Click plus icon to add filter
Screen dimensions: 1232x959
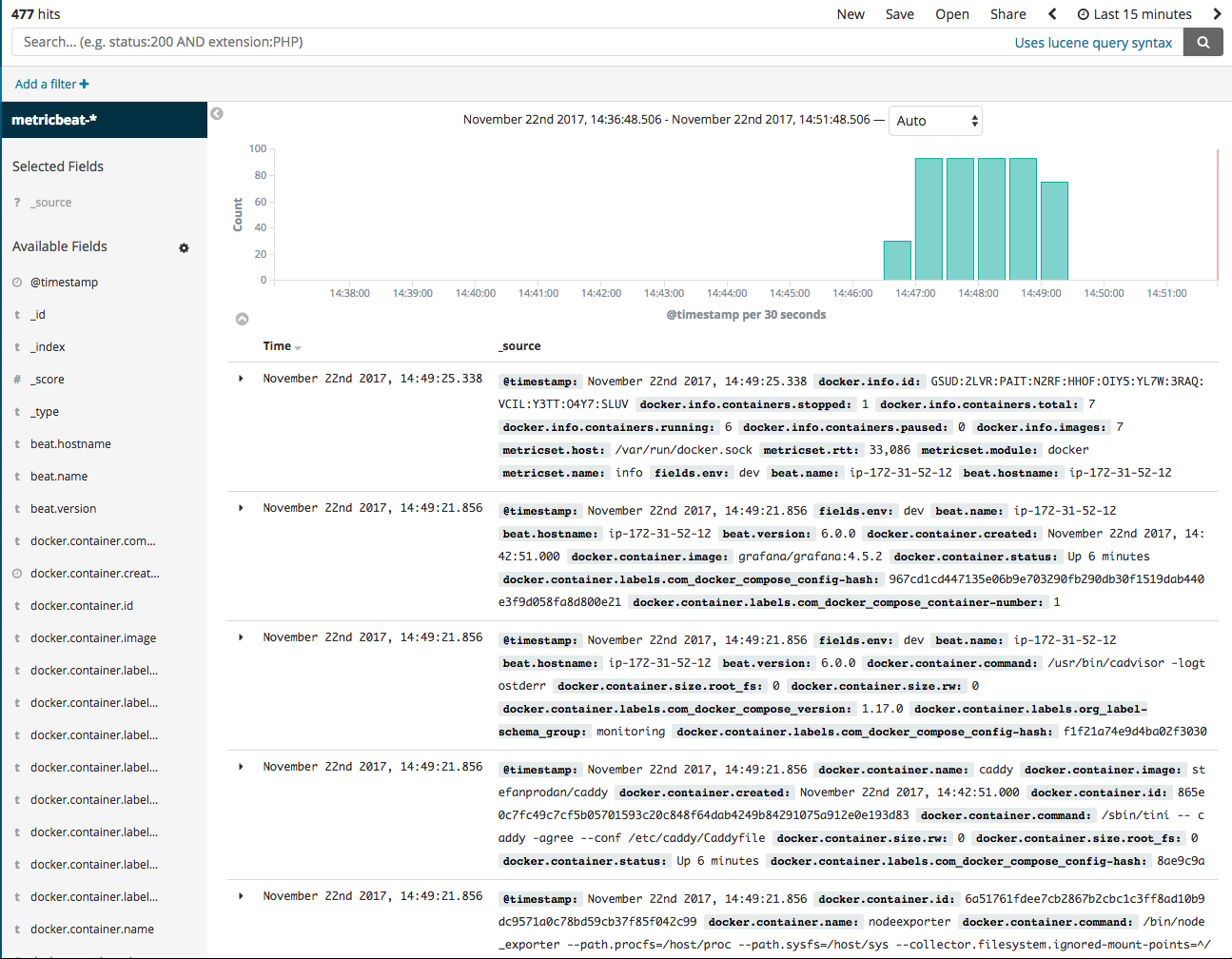click(85, 84)
